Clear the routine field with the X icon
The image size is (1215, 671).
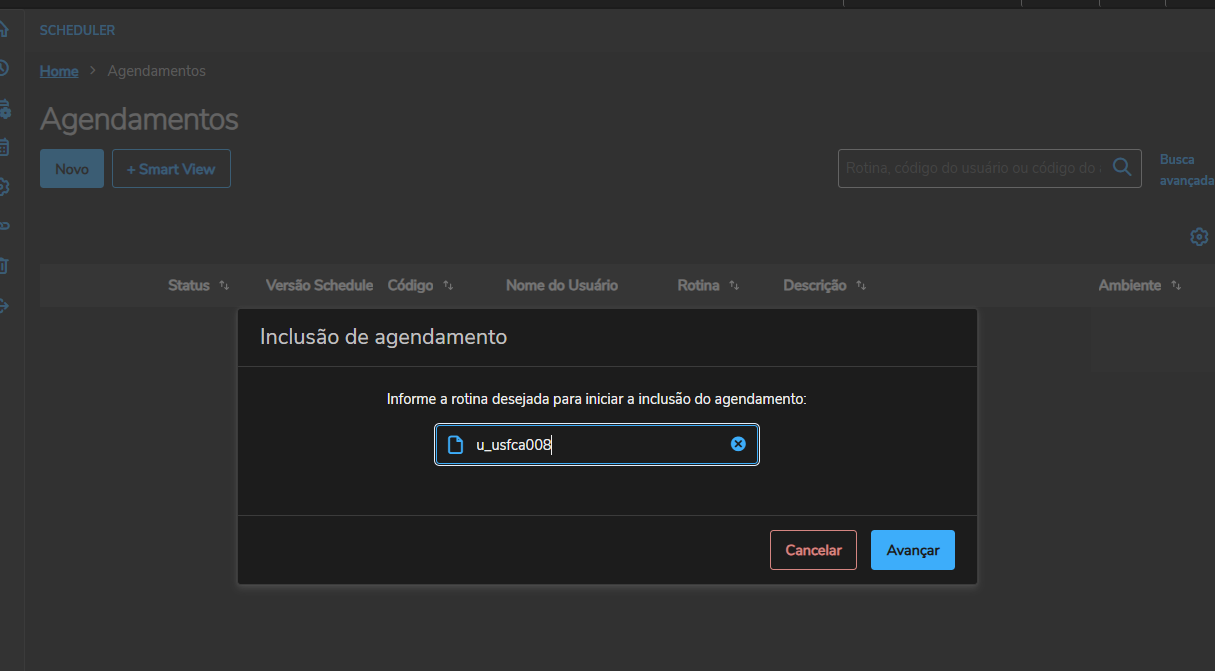point(738,444)
